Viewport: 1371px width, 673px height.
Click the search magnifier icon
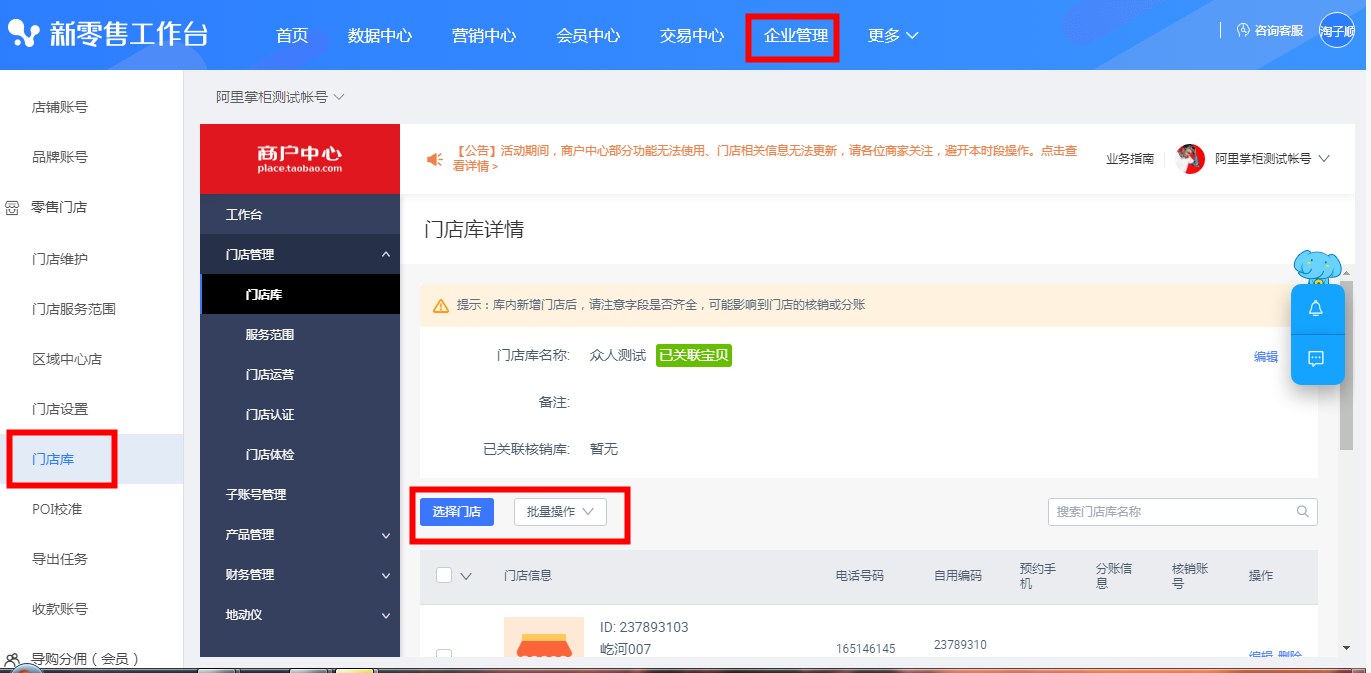click(x=1303, y=511)
